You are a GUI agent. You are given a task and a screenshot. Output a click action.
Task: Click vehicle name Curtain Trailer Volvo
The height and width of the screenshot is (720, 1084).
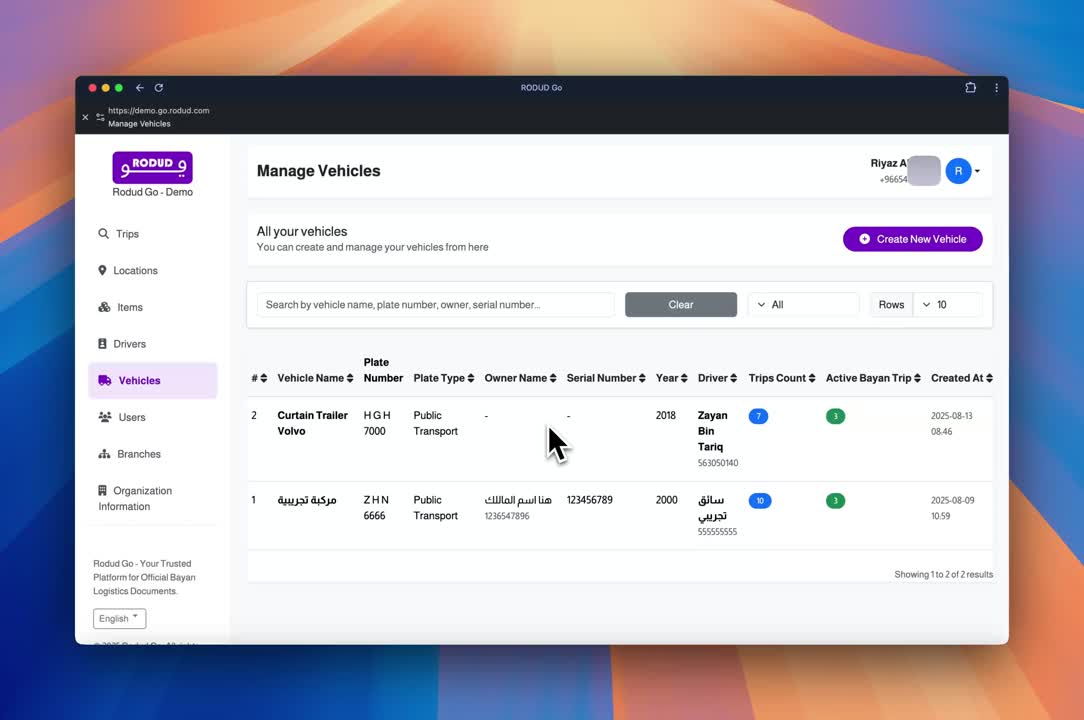tap(312, 423)
